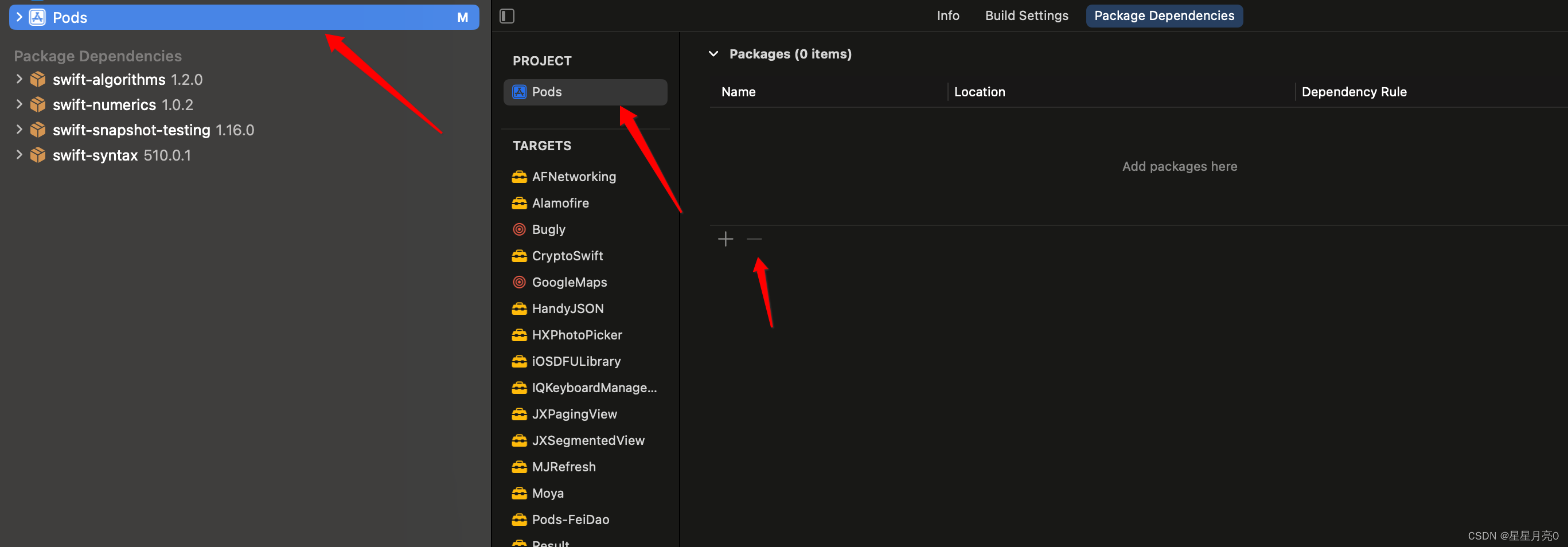The height and width of the screenshot is (547, 1568).
Task: Expand swift-snapshot-testing package
Action: (x=19, y=130)
